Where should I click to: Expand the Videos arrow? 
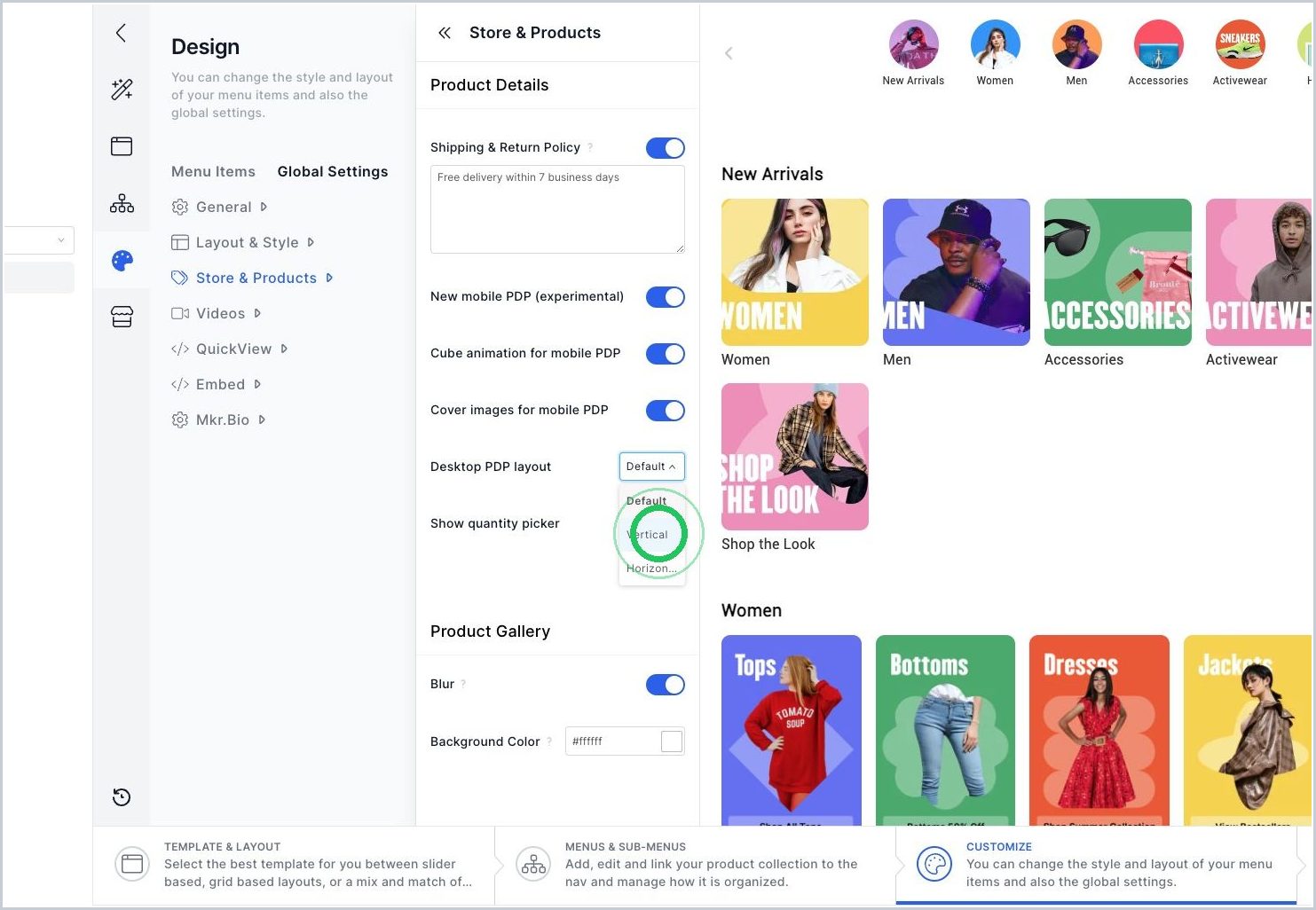(x=257, y=313)
